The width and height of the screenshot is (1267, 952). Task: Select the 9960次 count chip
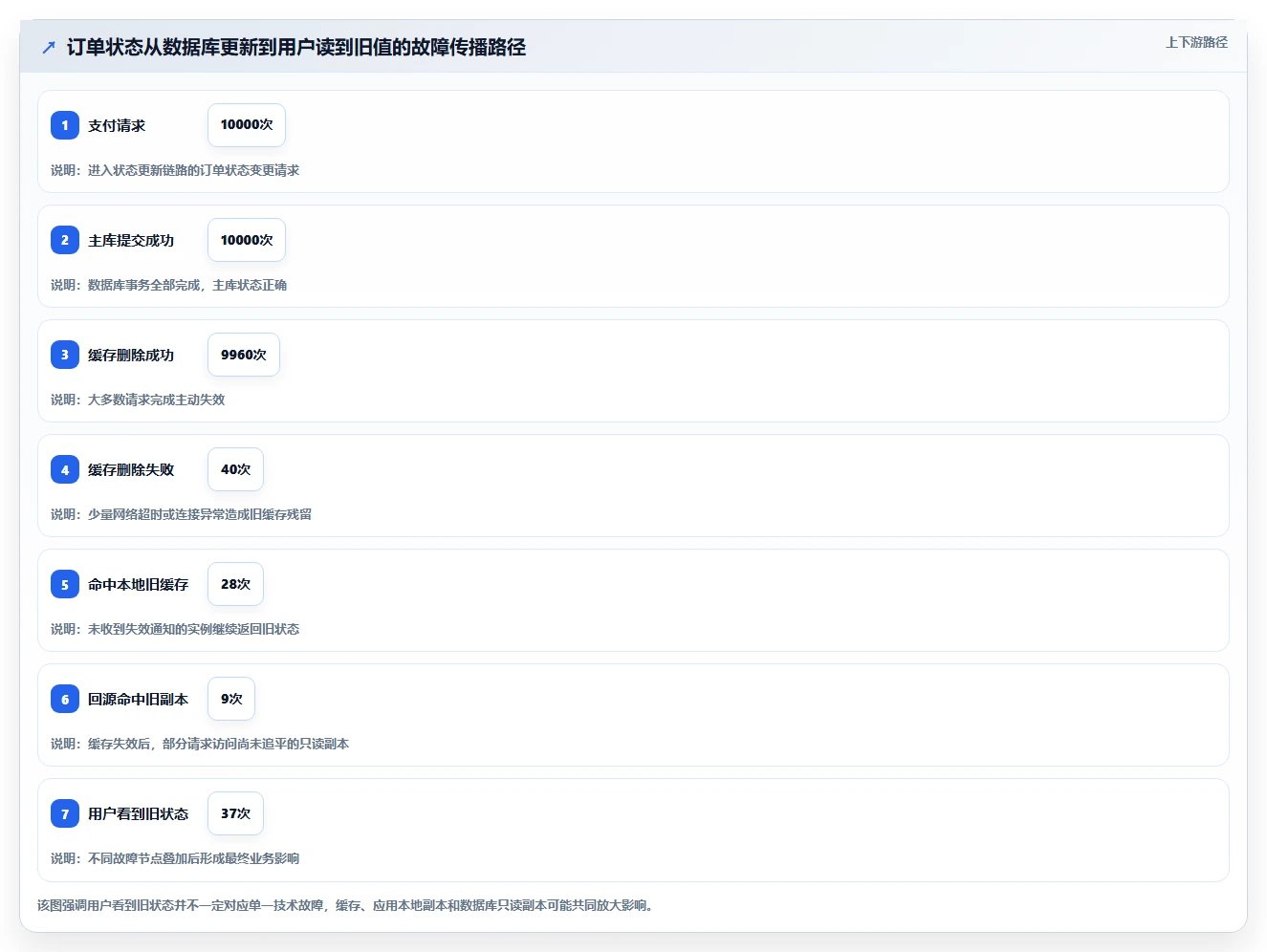click(x=244, y=355)
